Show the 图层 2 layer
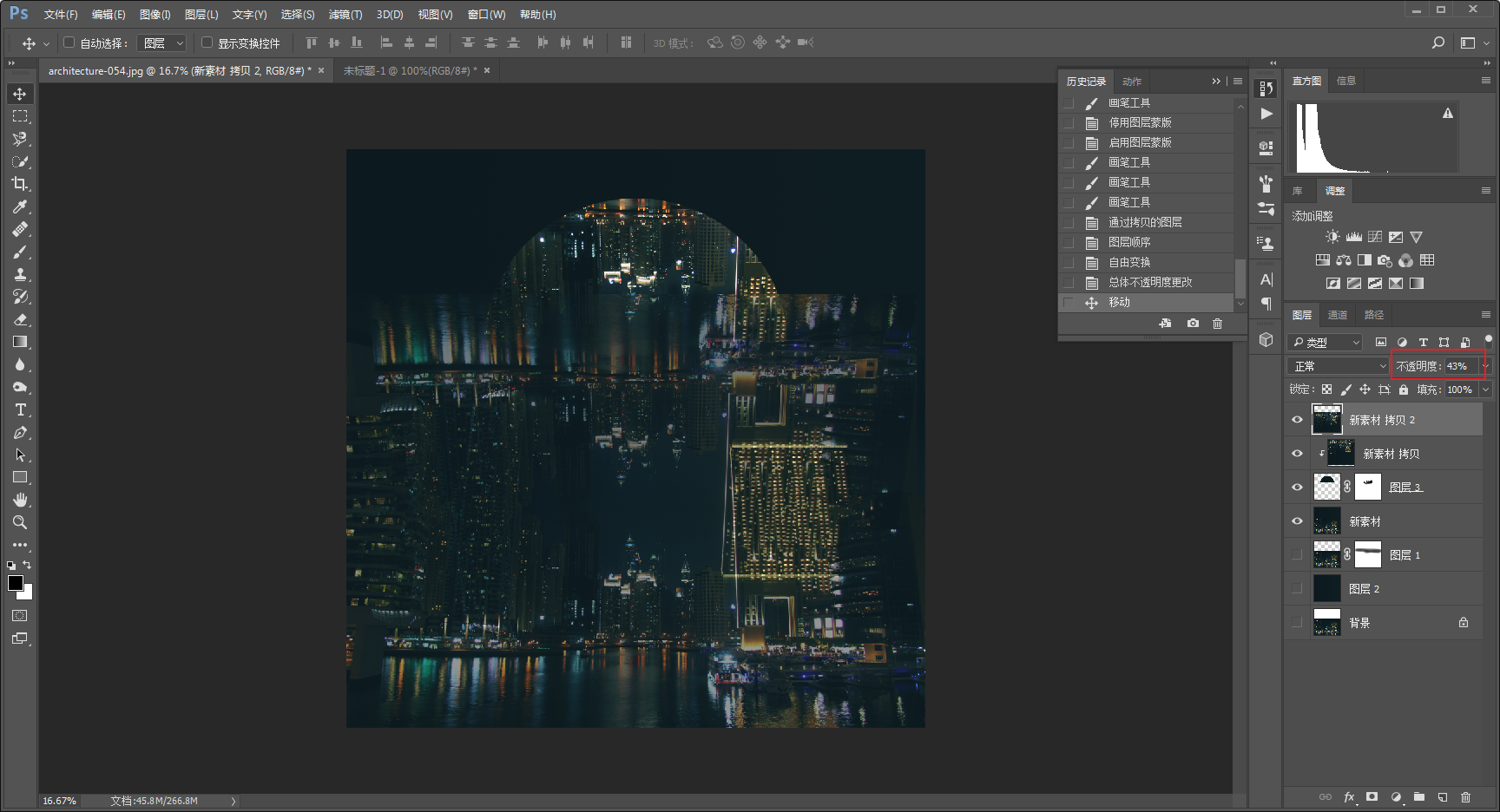 click(x=1297, y=589)
